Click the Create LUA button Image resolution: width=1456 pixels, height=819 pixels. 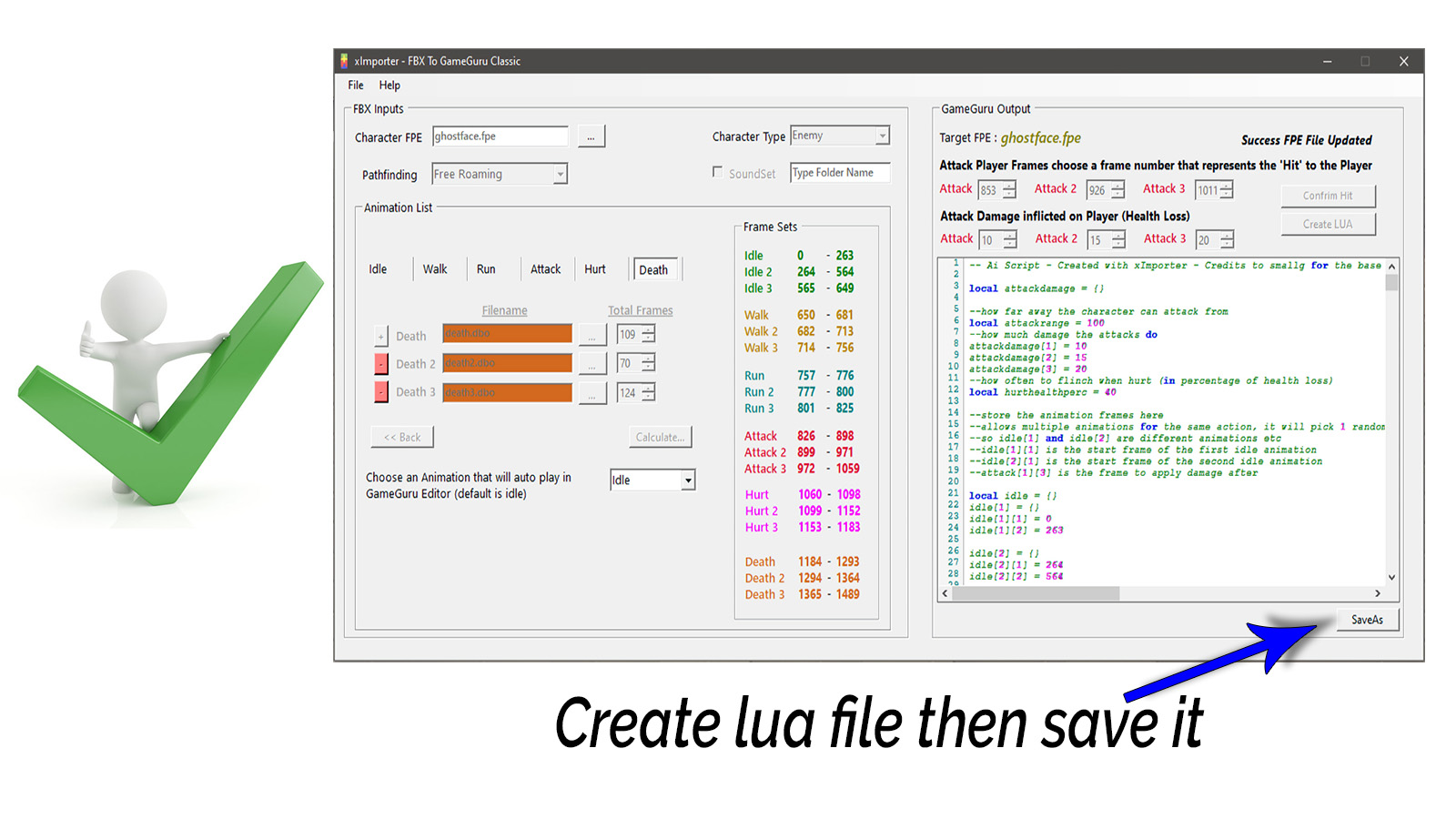1328,224
